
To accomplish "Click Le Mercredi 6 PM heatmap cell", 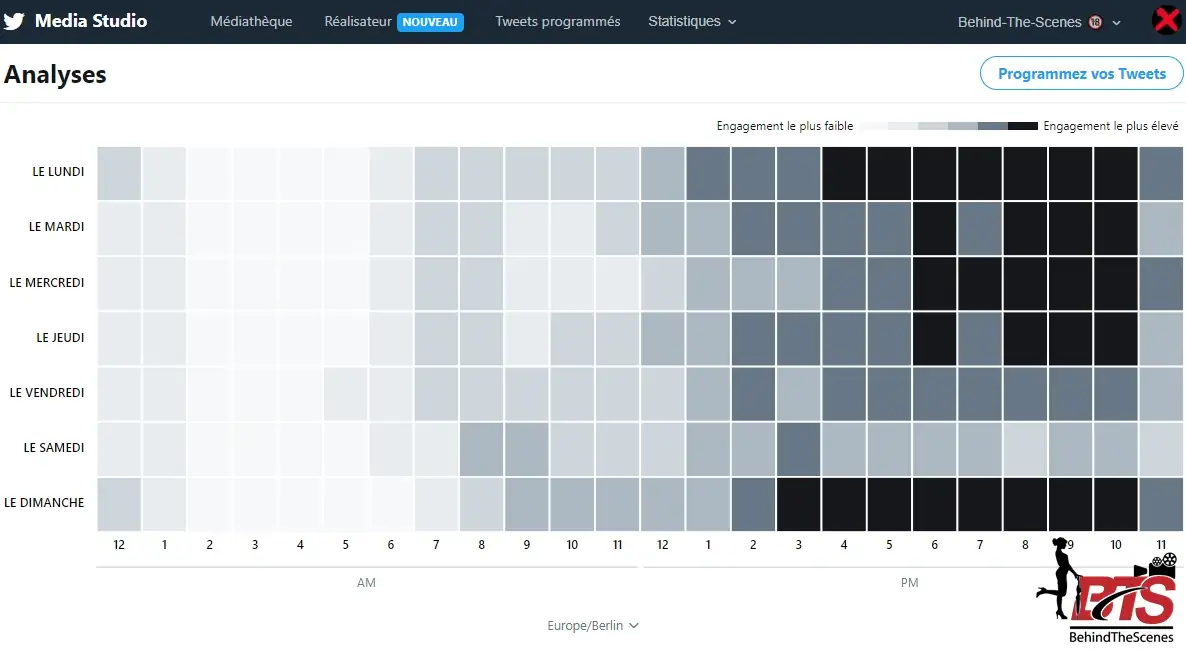I will 934,283.
